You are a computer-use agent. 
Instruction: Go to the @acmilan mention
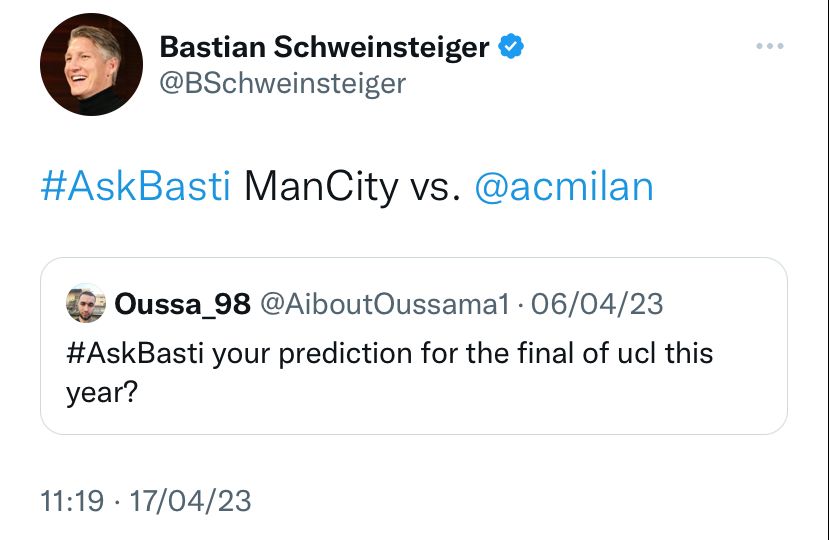click(x=563, y=187)
